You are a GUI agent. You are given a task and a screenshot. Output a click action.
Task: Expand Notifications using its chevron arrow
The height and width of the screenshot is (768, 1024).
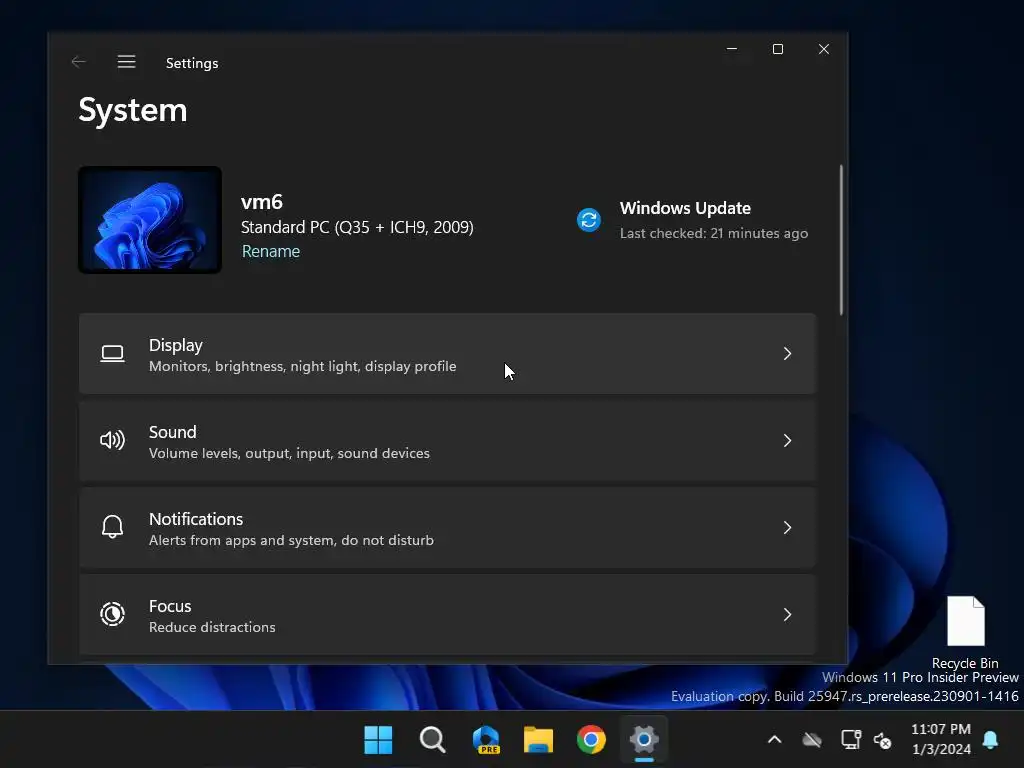pos(787,528)
